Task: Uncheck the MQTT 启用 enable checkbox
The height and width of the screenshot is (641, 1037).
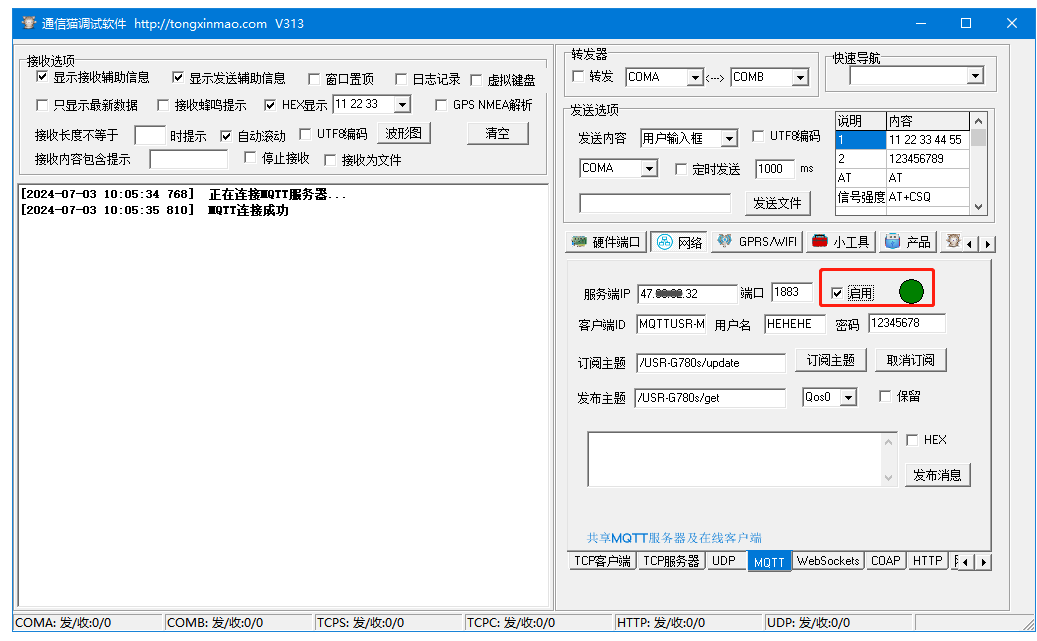Action: point(837,293)
